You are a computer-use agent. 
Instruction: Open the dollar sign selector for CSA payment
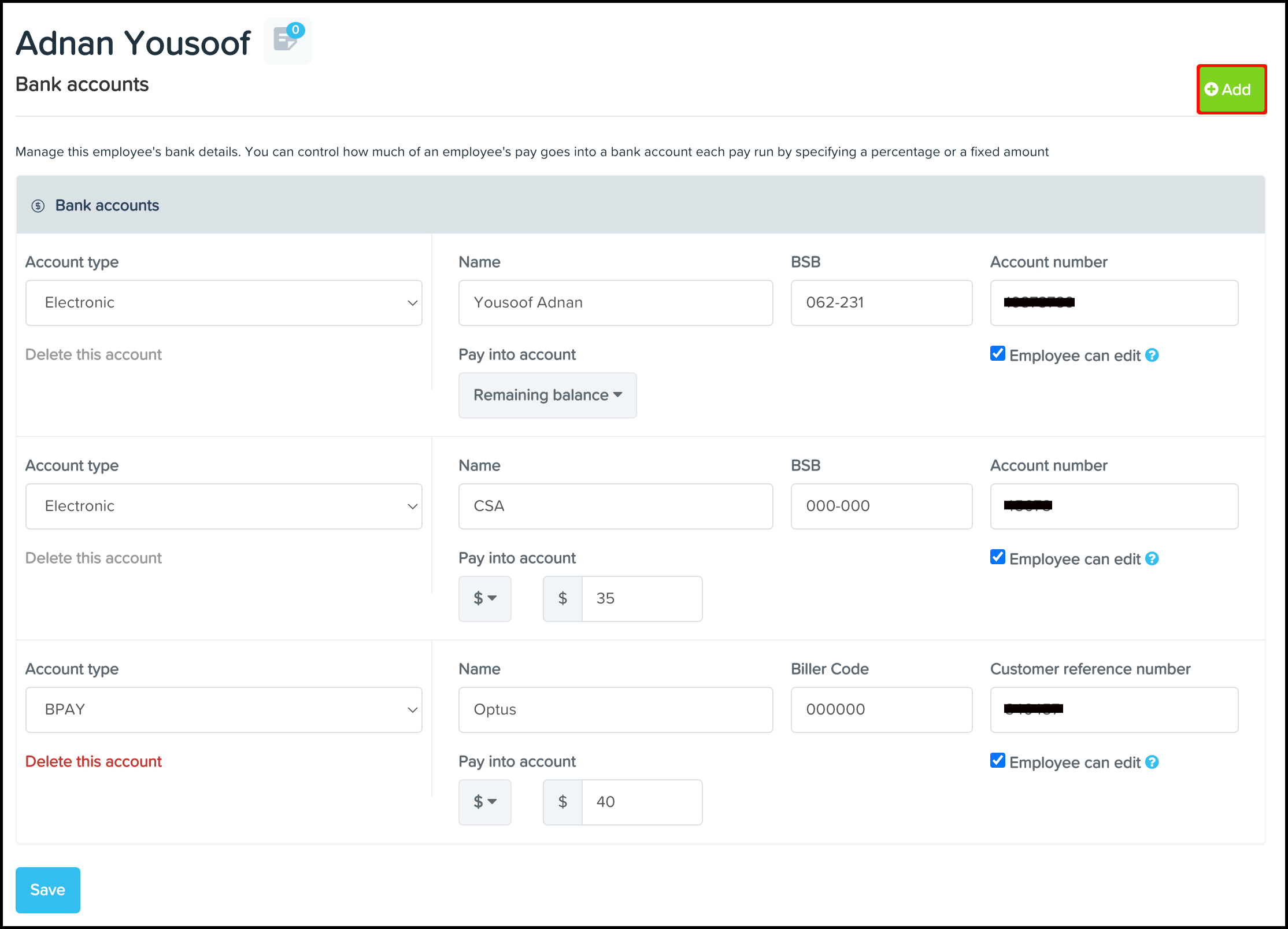484,599
